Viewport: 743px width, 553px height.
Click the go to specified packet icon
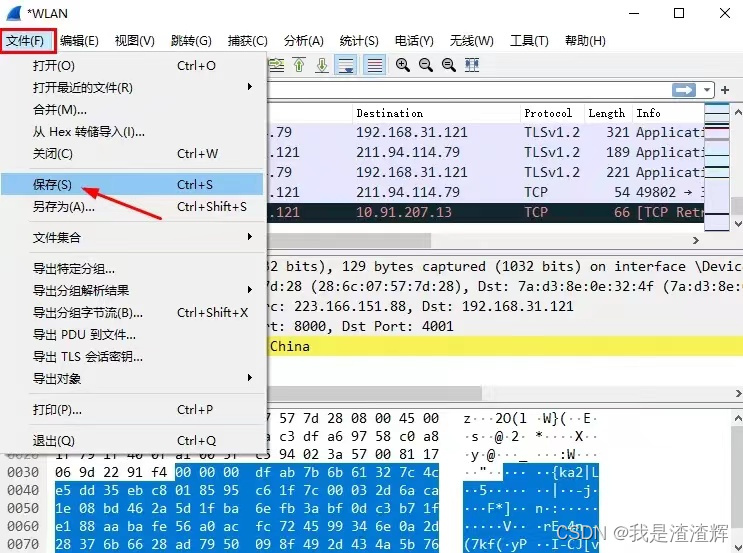coord(276,65)
